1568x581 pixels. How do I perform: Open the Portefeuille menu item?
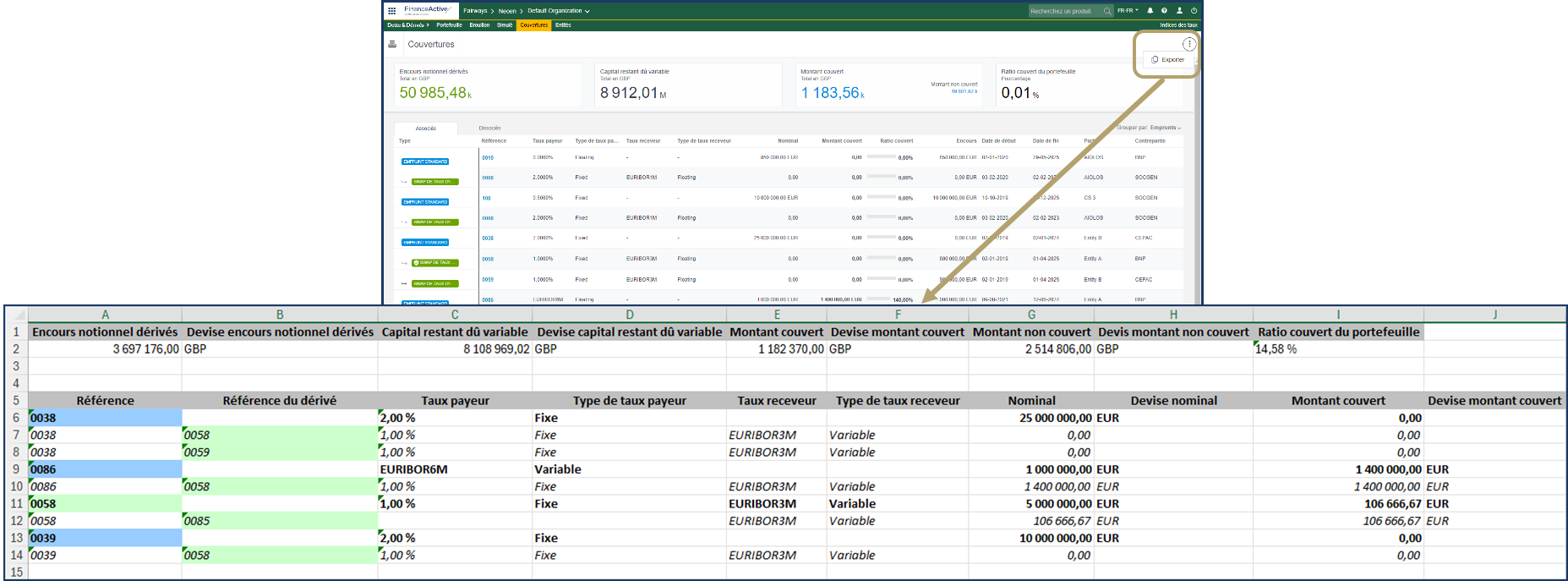[449, 25]
